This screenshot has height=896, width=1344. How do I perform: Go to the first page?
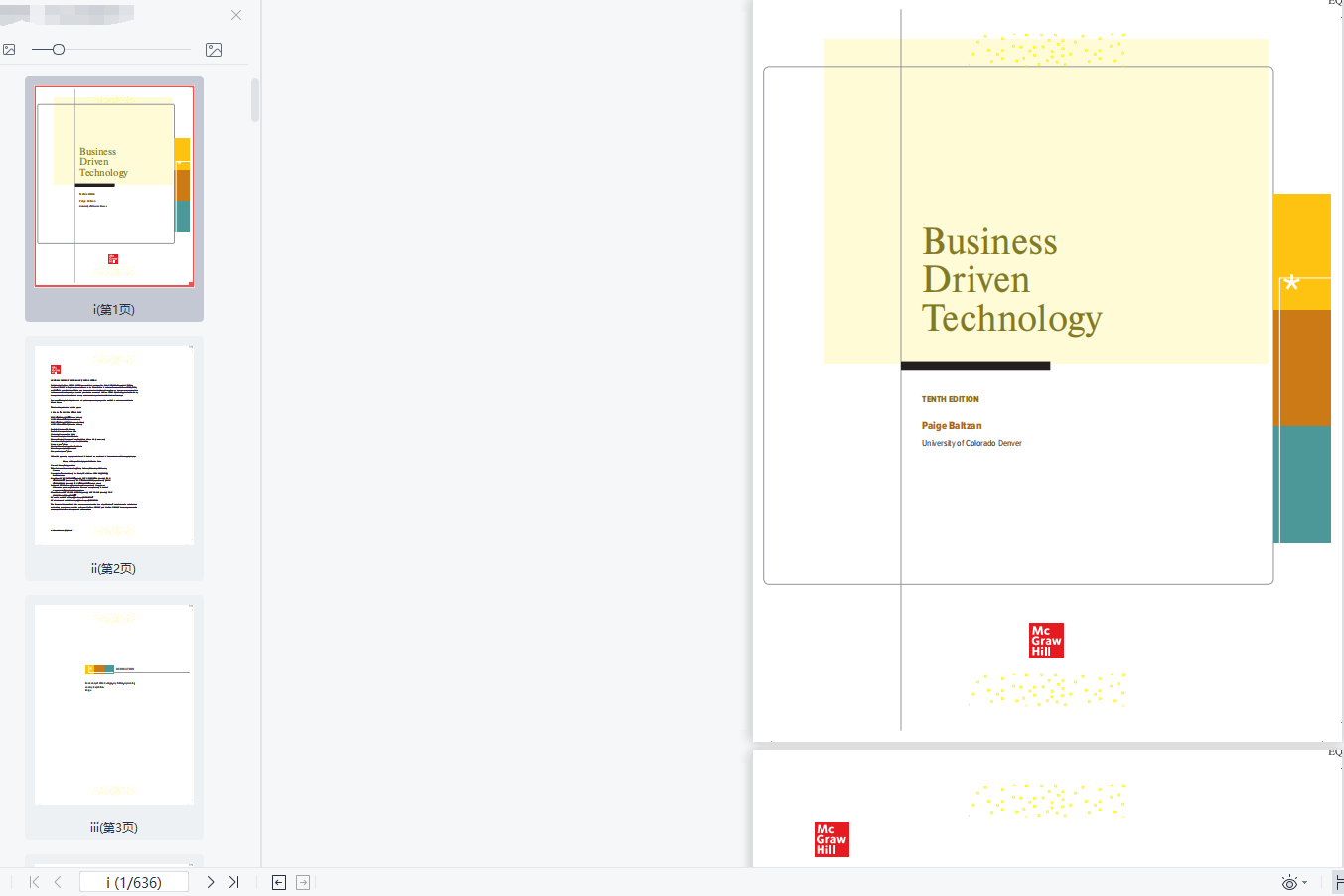pos(35,882)
